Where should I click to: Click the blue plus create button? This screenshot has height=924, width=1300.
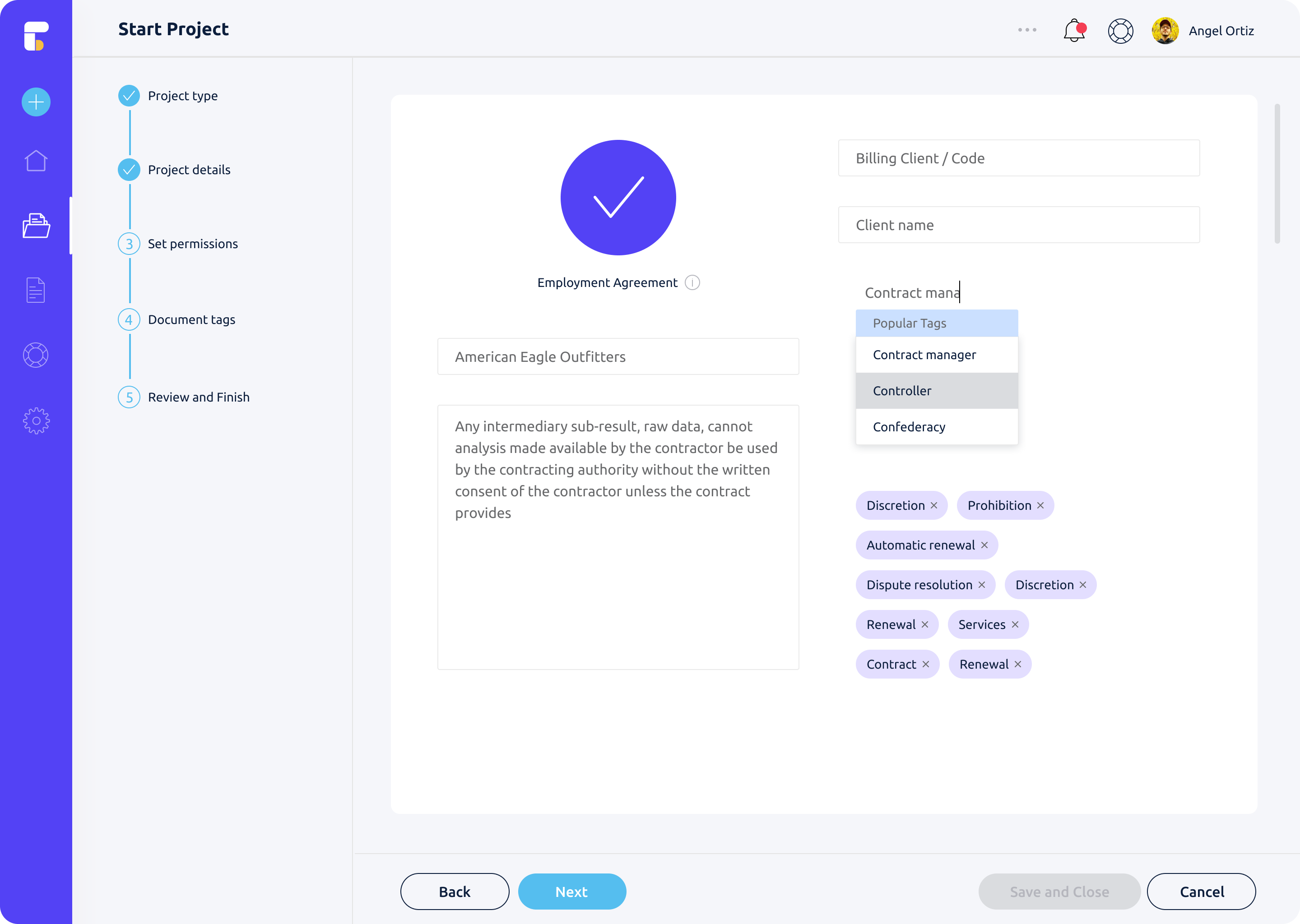pyautogui.click(x=36, y=102)
